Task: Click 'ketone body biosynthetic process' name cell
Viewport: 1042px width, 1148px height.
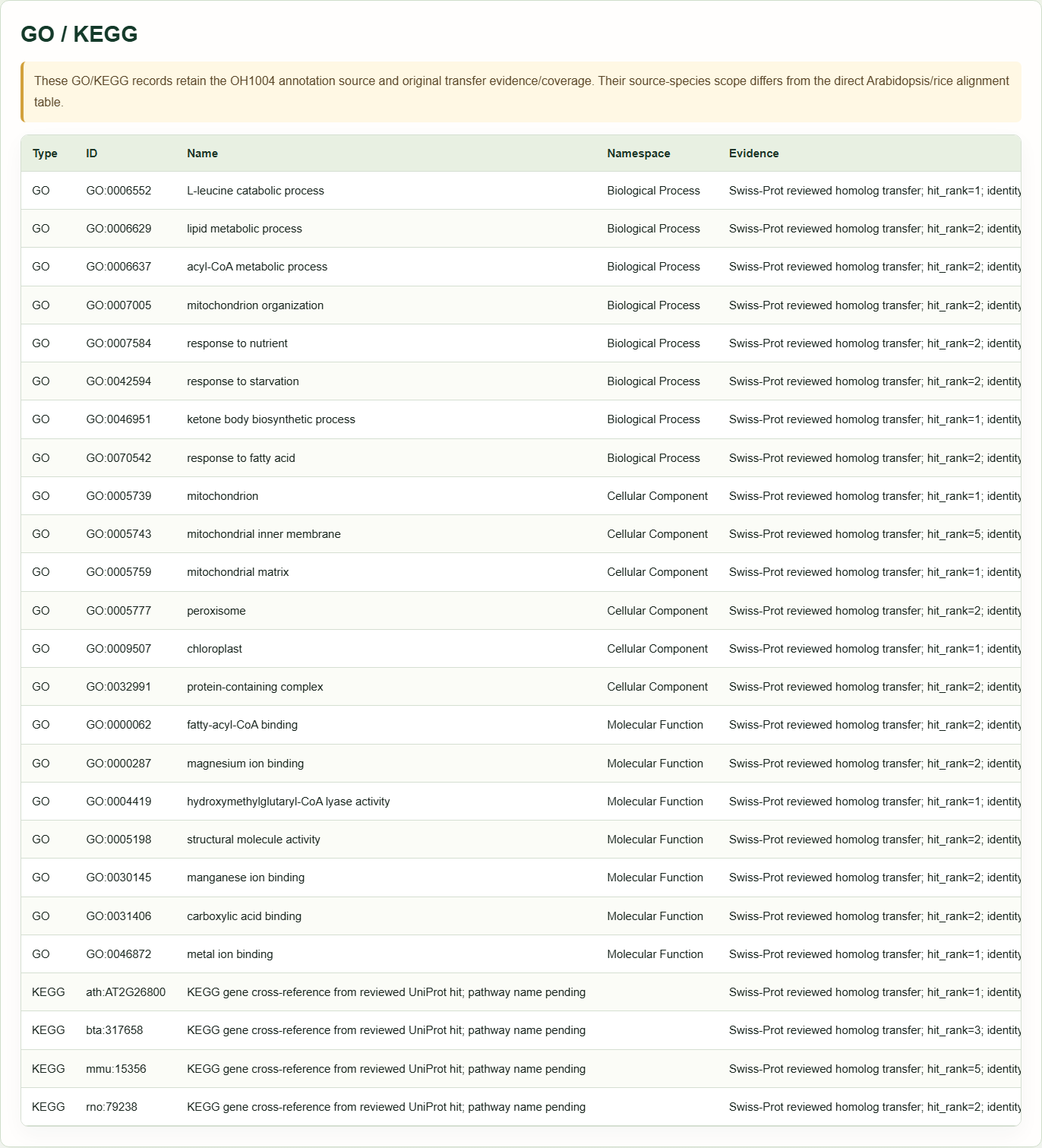Action: [271, 419]
